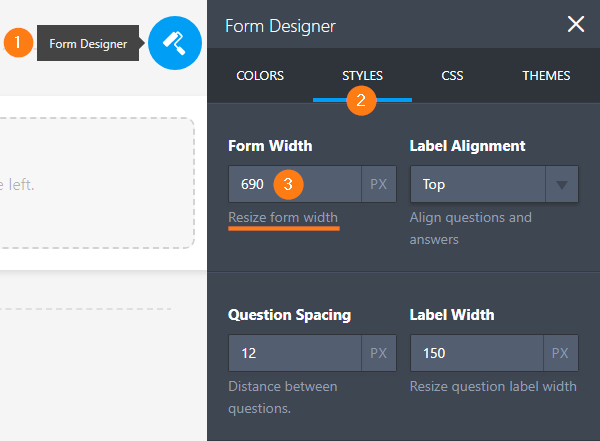Click the PX unit beside Form Width

[x=379, y=185]
